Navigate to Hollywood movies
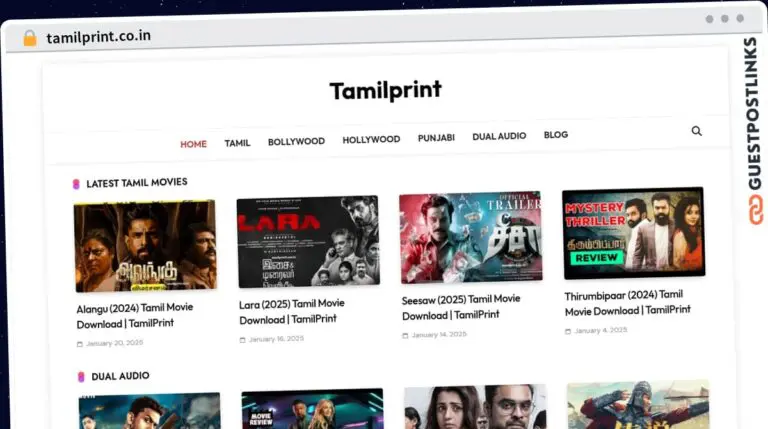Image resolution: width=768 pixels, height=429 pixels. [x=371, y=140]
